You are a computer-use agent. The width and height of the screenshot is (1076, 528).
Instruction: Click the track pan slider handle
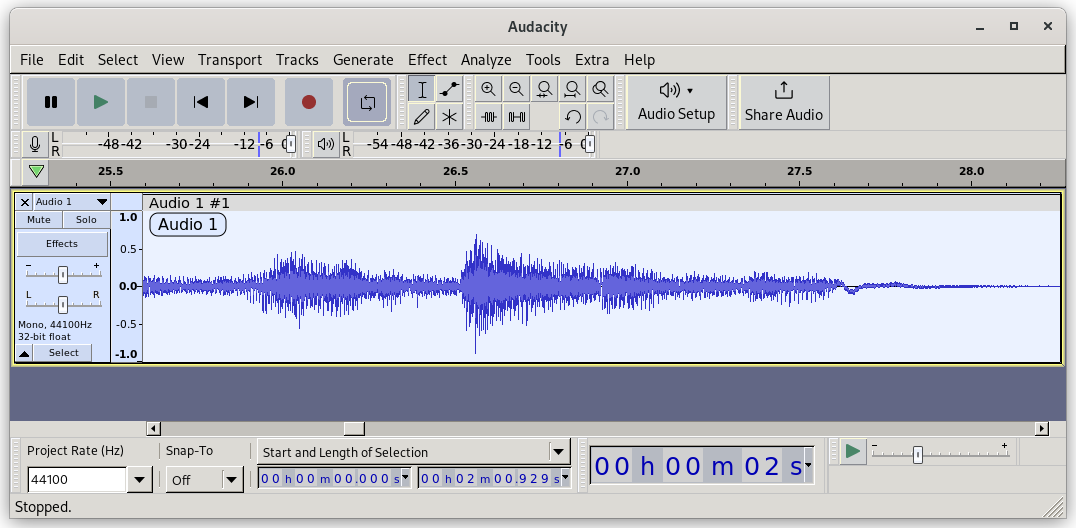point(62,304)
